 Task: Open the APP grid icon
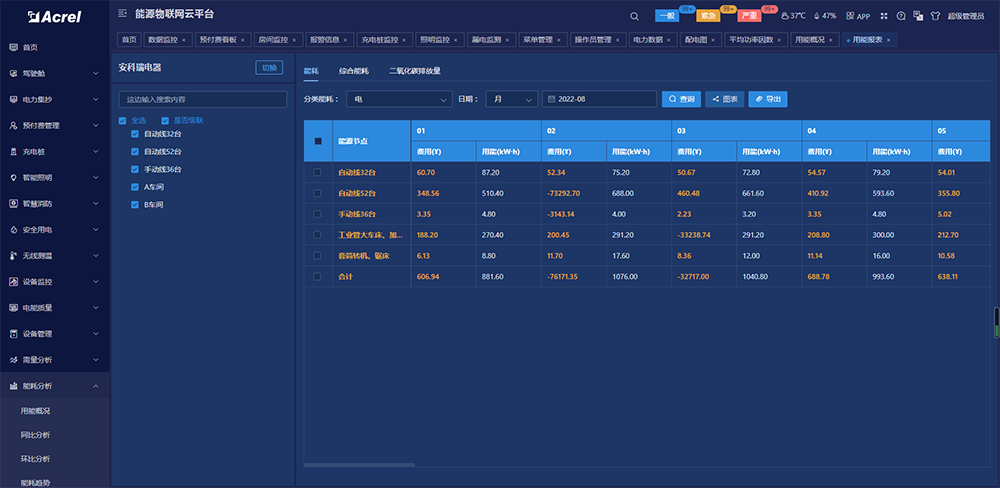[x=856, y=16]
